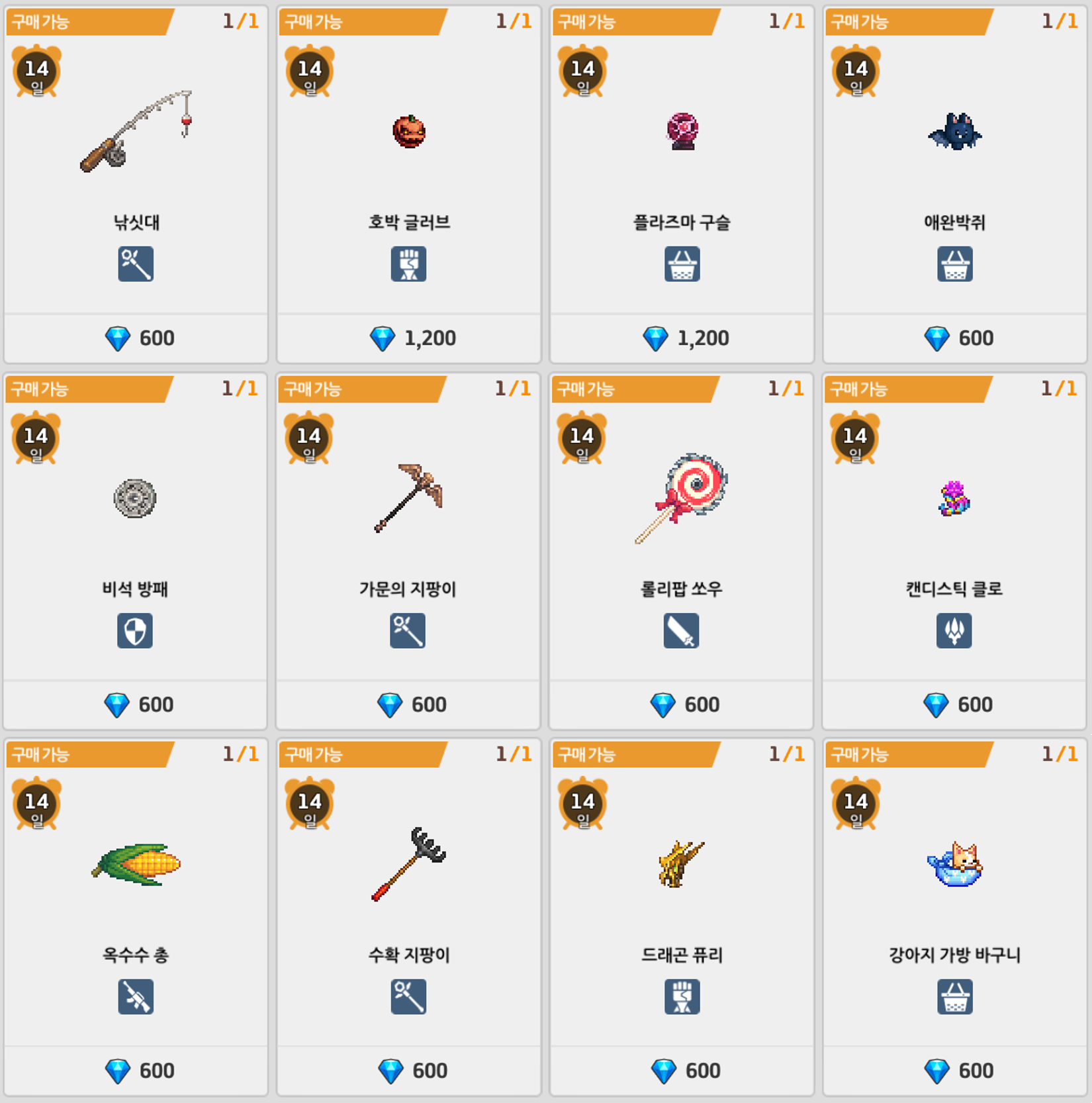Viewport: 1092px width, 1103px height.
Task: Click the basket icon under 플라즈마 구슬
Action: coord(682,264)
